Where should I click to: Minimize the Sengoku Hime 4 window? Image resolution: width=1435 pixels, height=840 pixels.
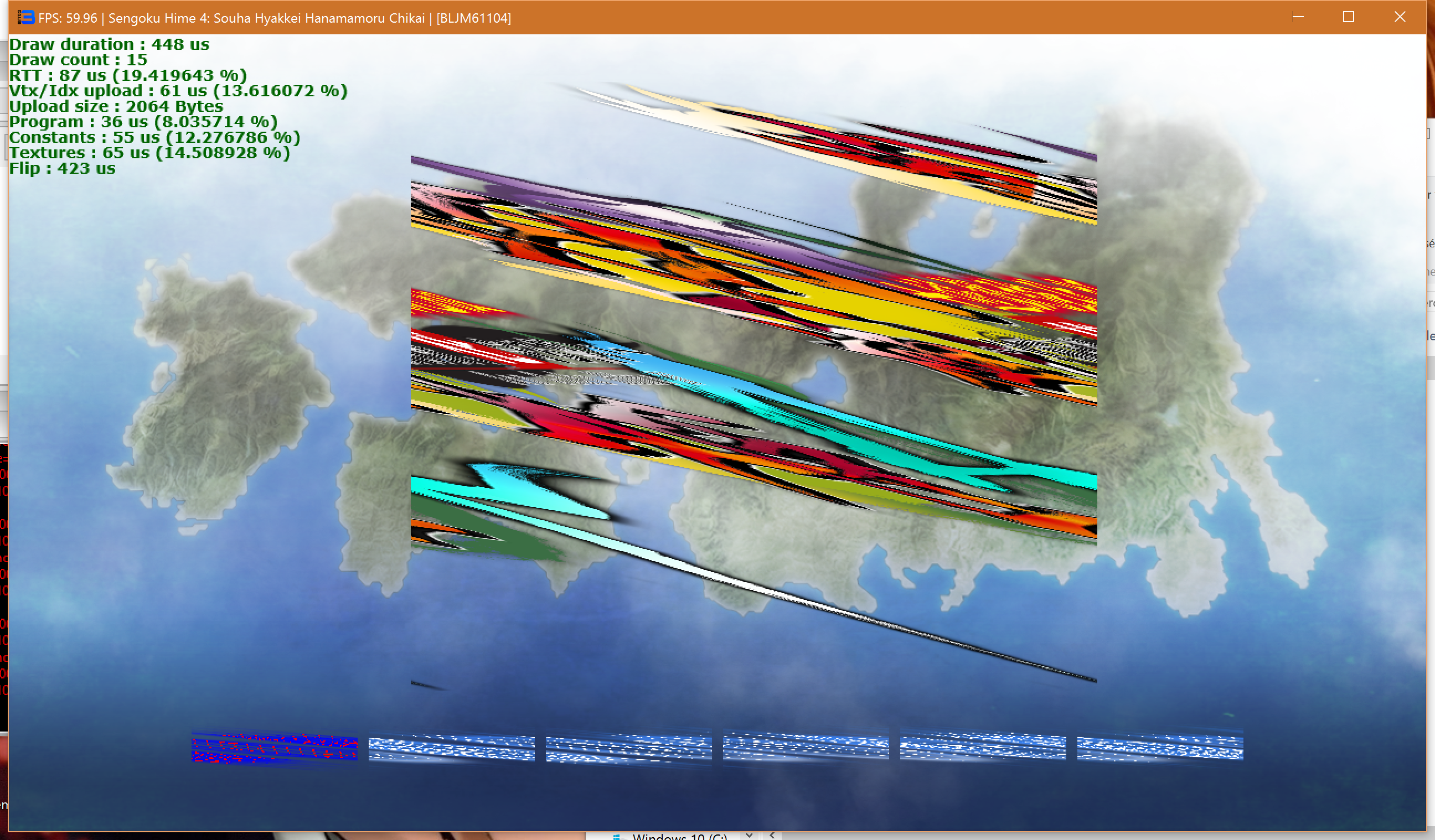pos(1298,17)
